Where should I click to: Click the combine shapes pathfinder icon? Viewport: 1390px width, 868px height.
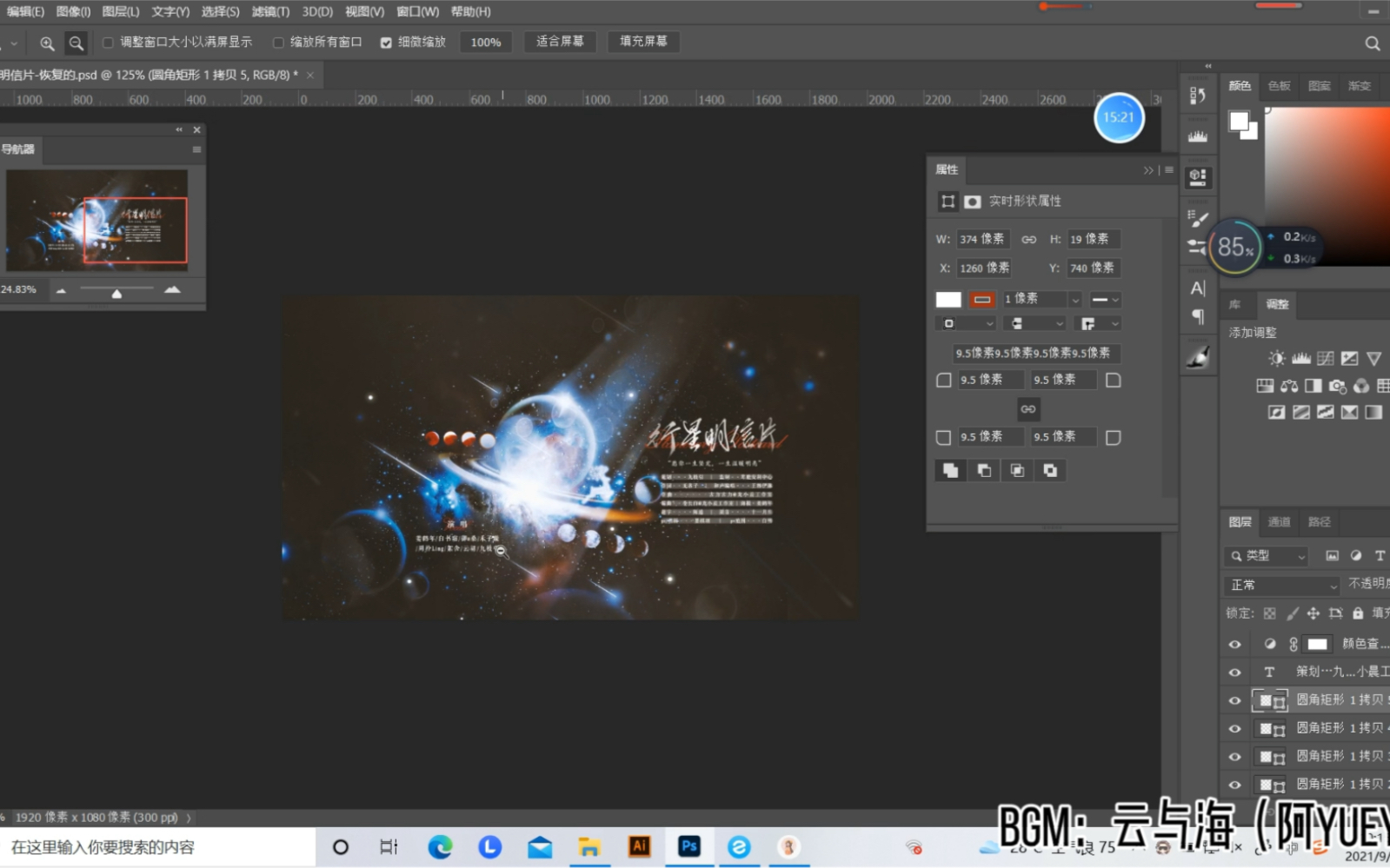950,470
